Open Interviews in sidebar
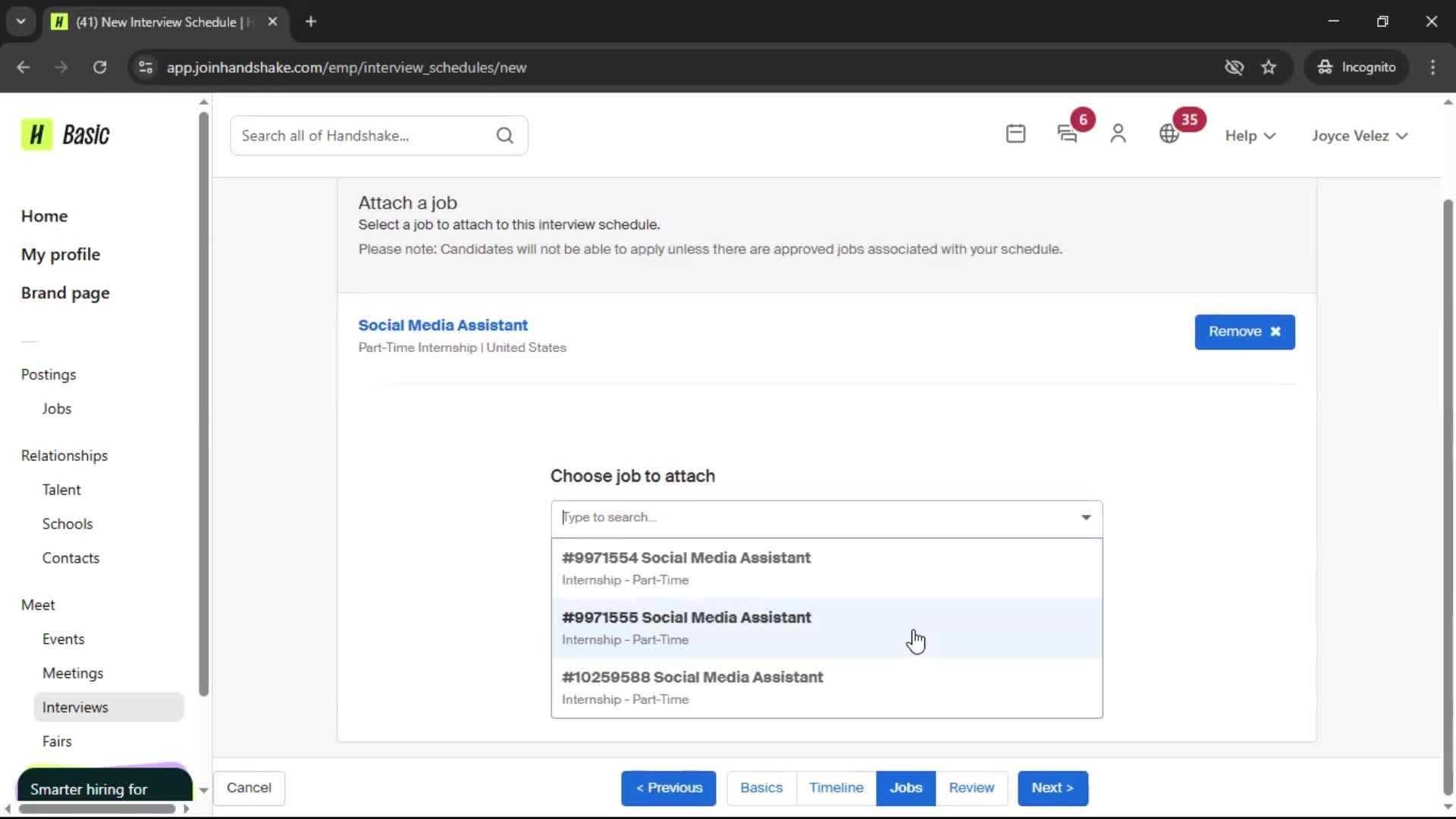This screenshot has width=1456, height=819. 108,708
